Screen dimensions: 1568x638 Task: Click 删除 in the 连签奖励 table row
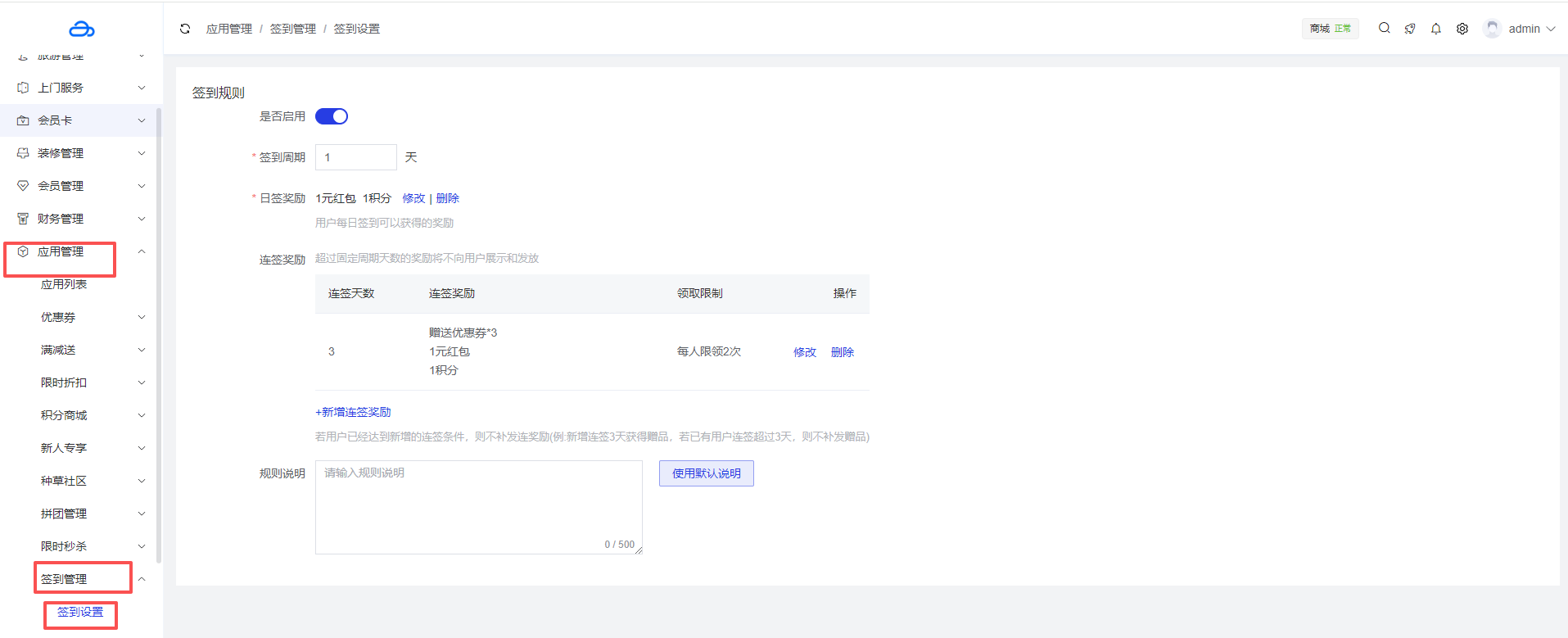842,352
